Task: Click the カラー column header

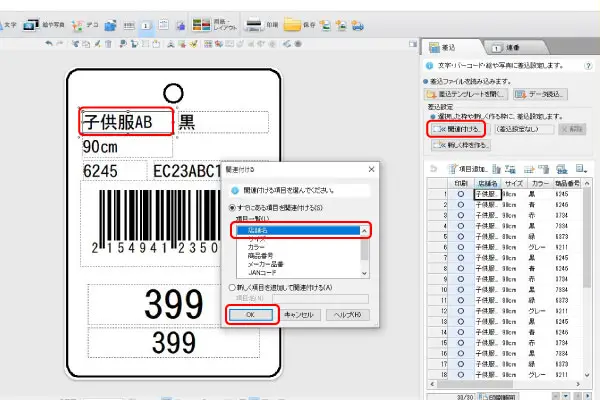Action: click(540, 183)
